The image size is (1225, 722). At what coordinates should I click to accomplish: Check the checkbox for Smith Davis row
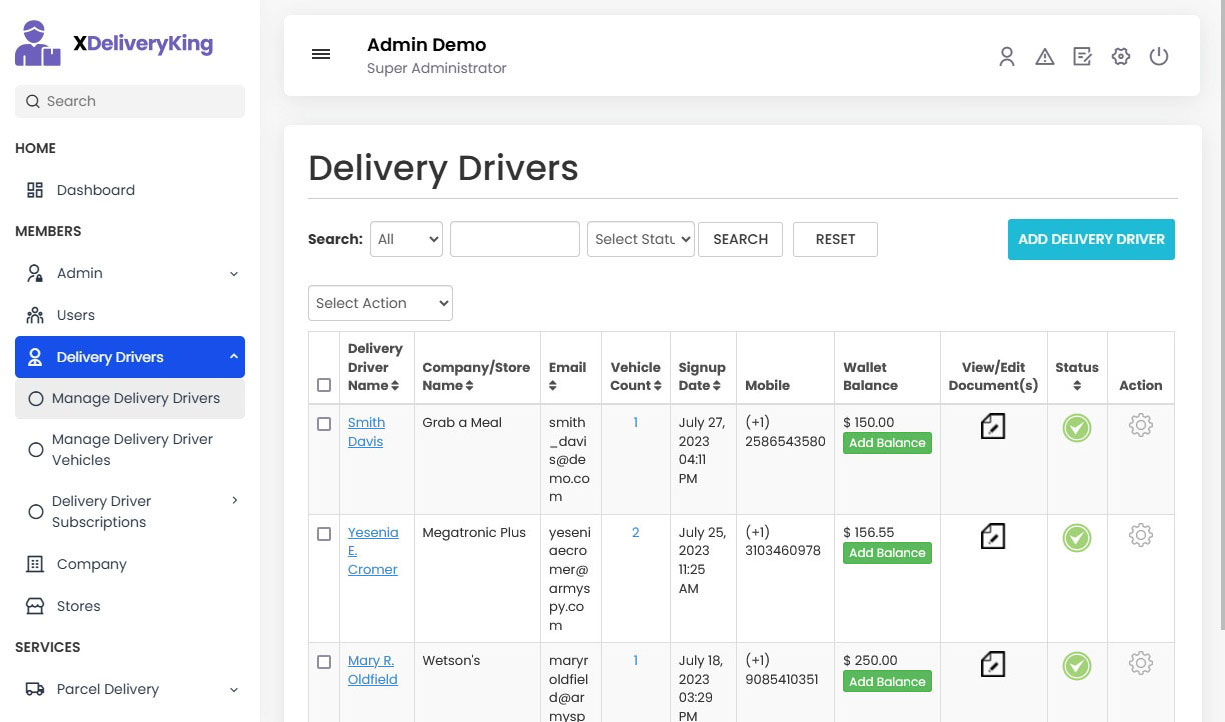[x=324, y=423]
